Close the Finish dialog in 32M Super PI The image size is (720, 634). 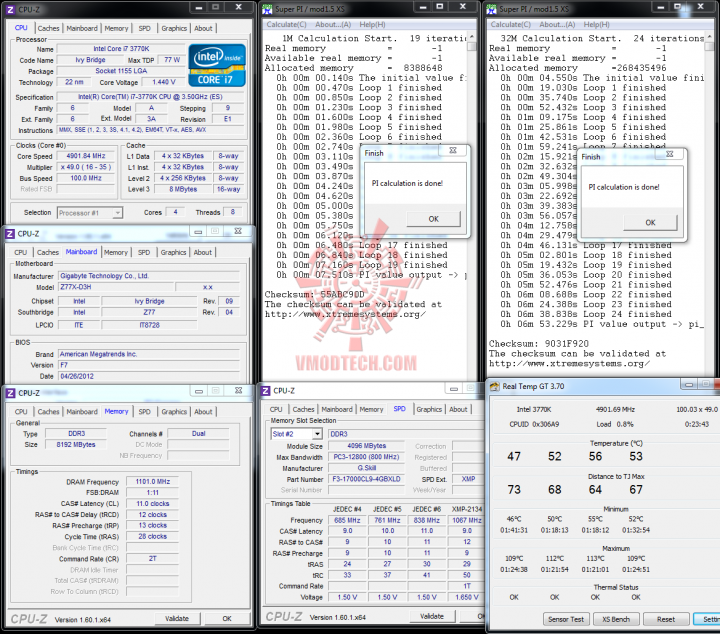point(669,154)
